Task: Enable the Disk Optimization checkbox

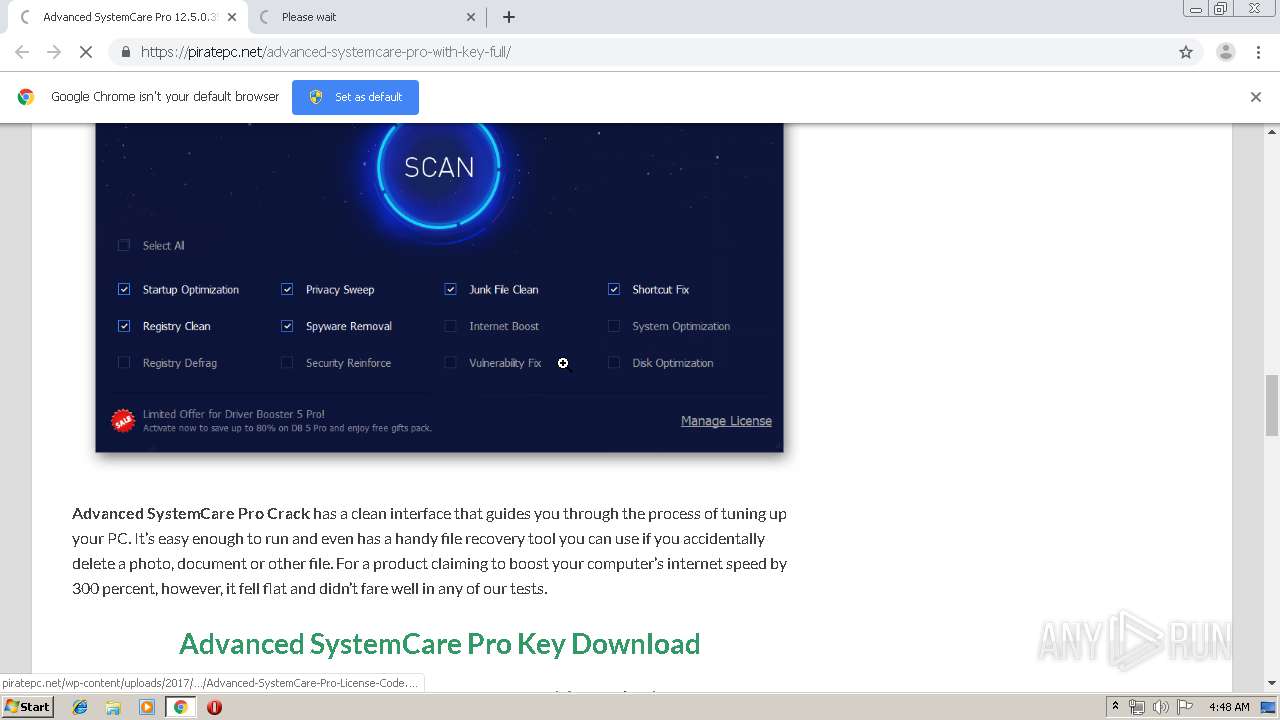Action: (x=614, y=363)
